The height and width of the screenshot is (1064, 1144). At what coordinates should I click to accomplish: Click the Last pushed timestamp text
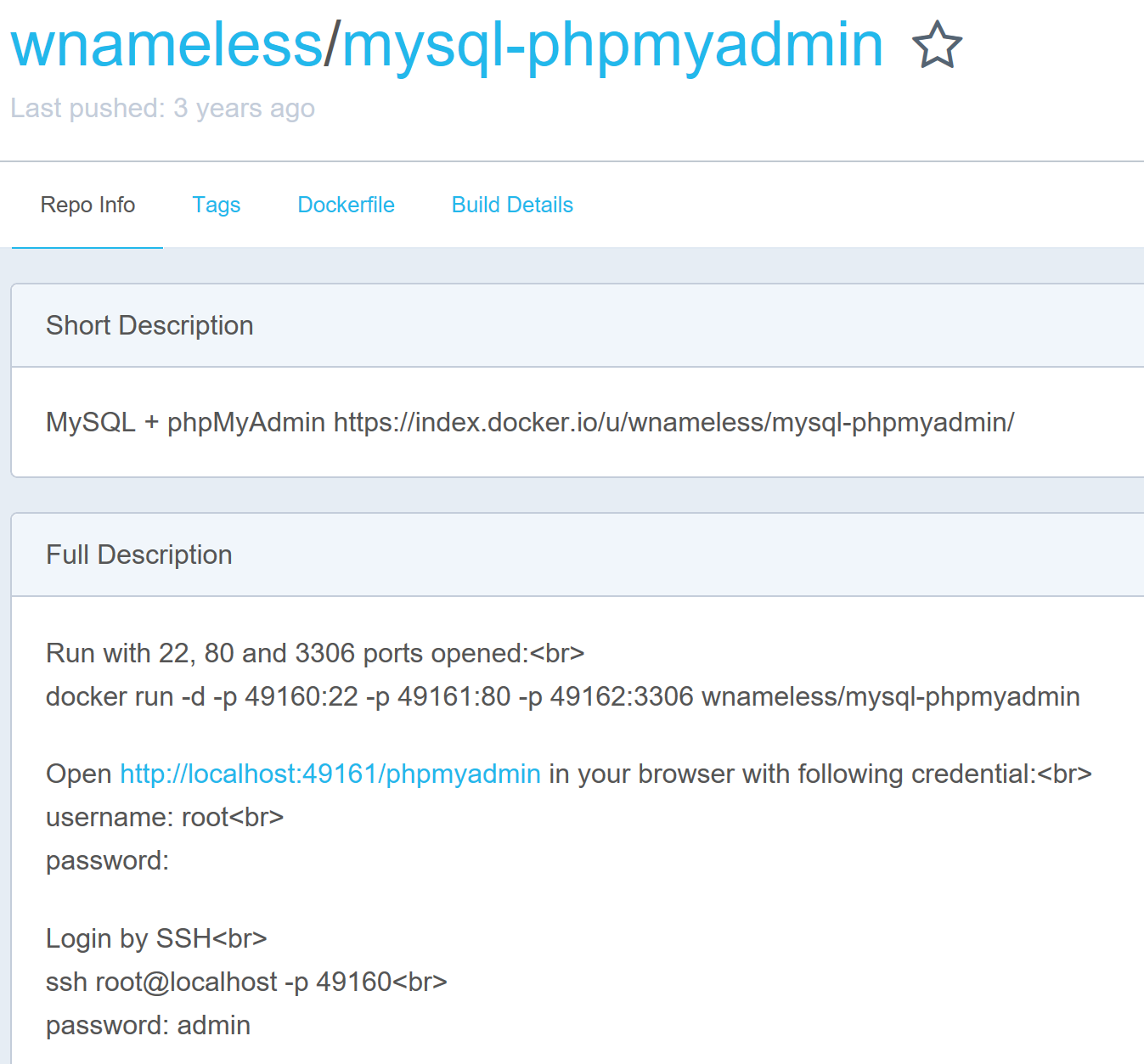point(162,108)
